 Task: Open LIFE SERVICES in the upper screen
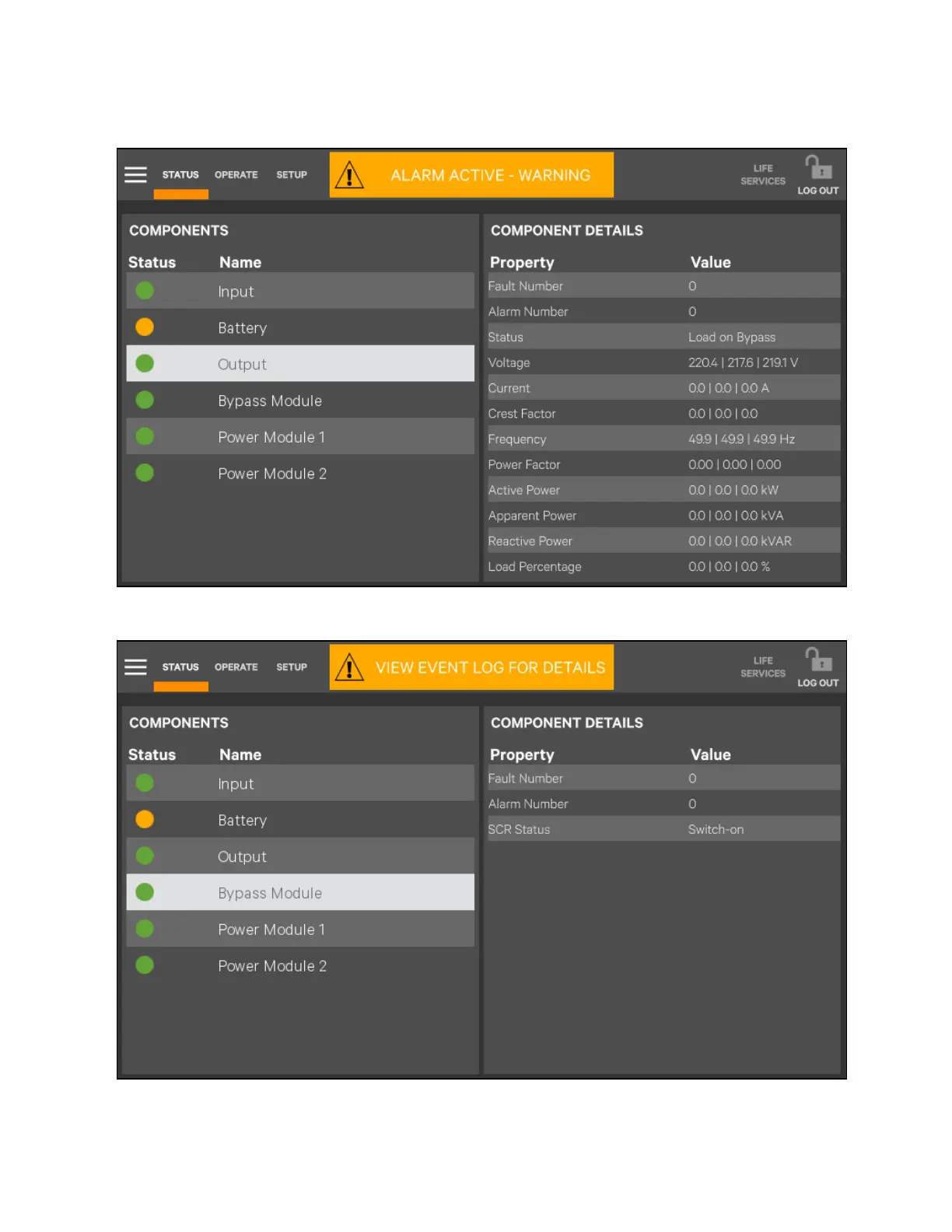[x=763, y=175]
